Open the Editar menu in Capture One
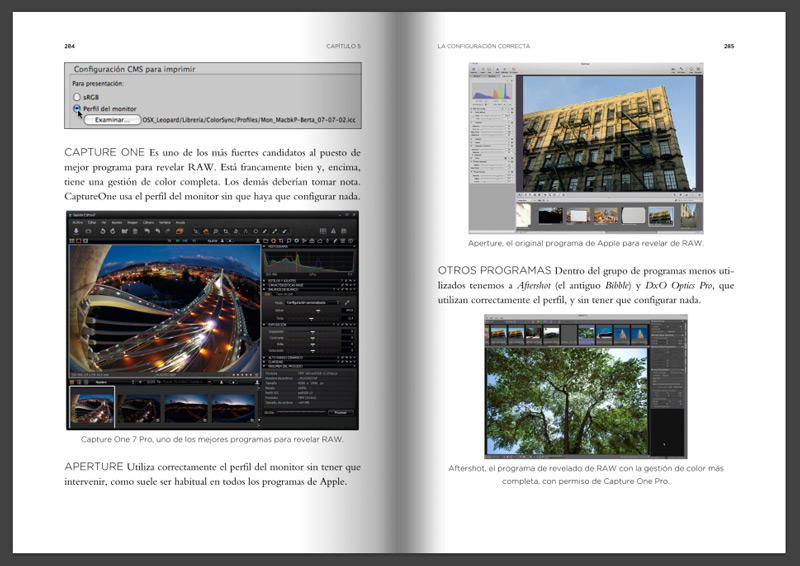Image resolution: width=800 pixels, height=566 pixels. click(x=92, y=223)
